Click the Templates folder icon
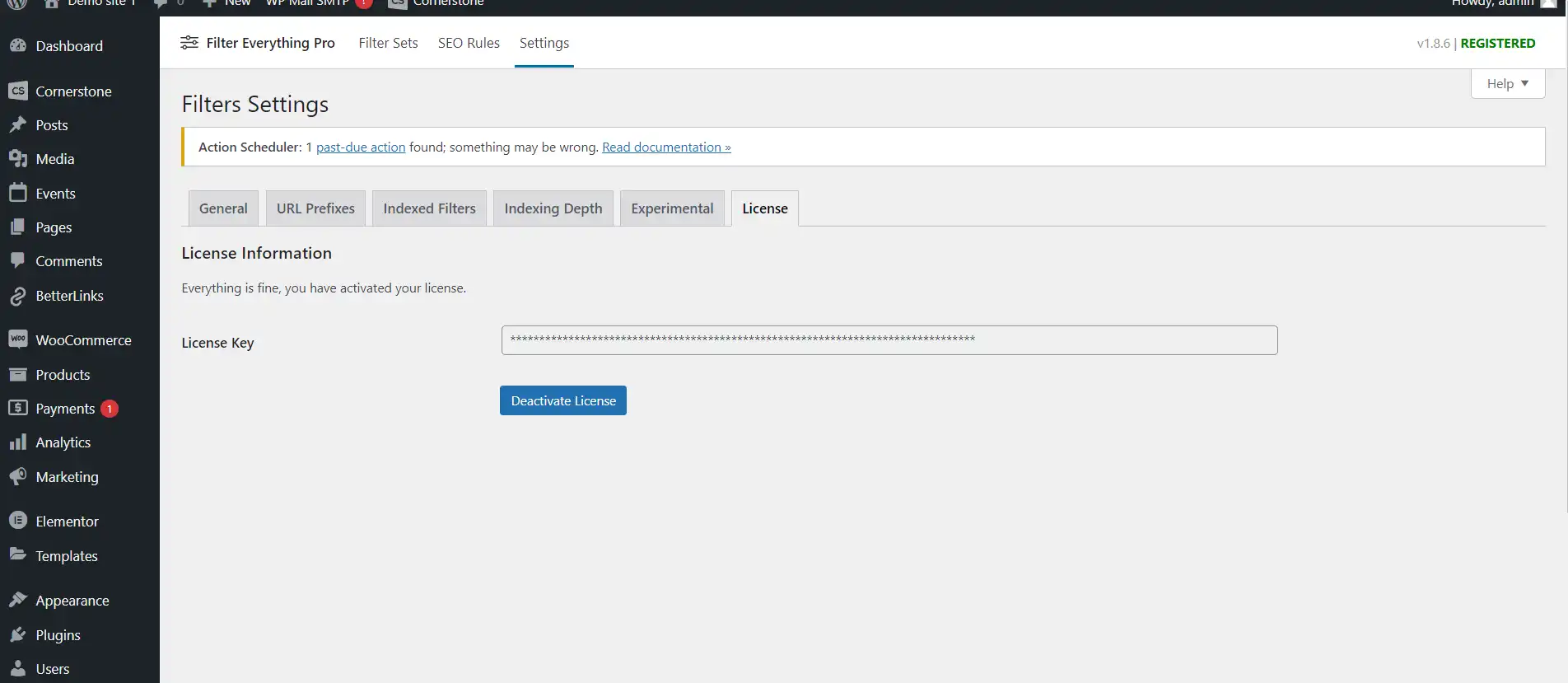 pos(18,555)
